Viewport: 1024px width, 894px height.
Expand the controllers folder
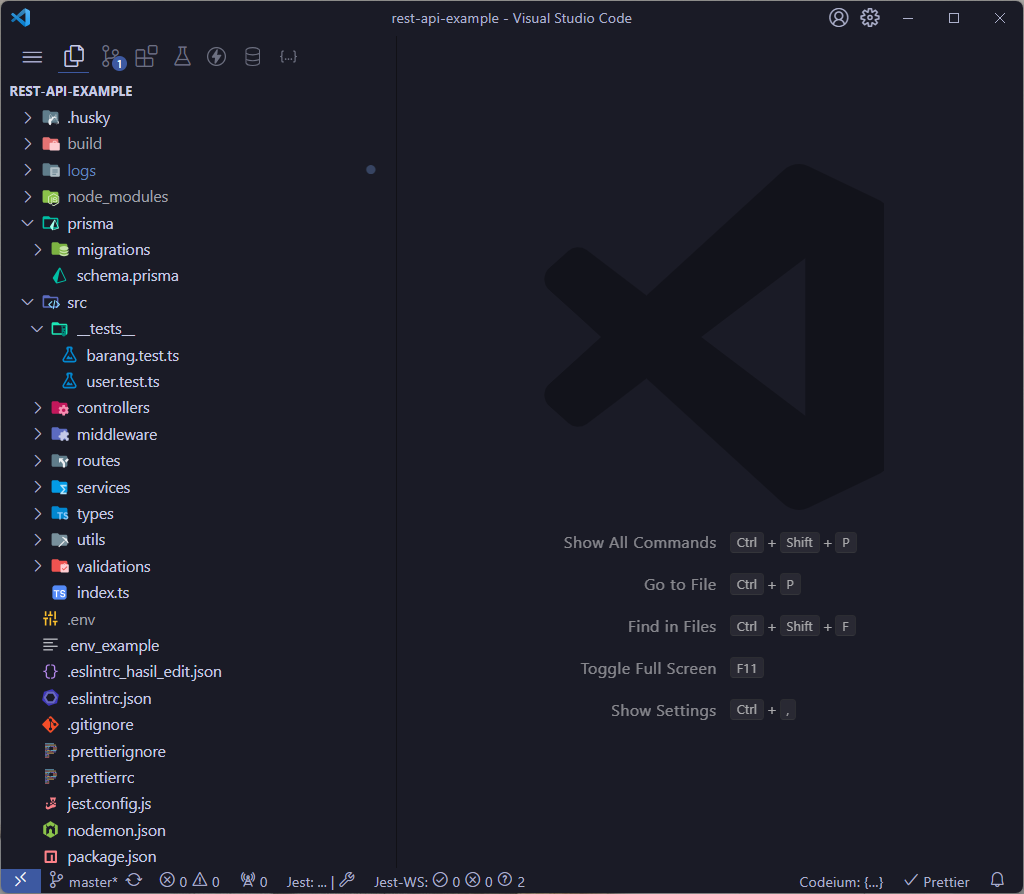(x=199, y=407)
